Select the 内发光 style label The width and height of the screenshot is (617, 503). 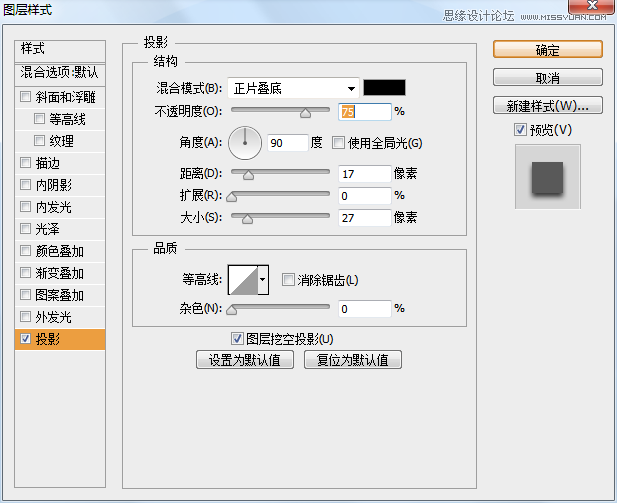[54, 207]
